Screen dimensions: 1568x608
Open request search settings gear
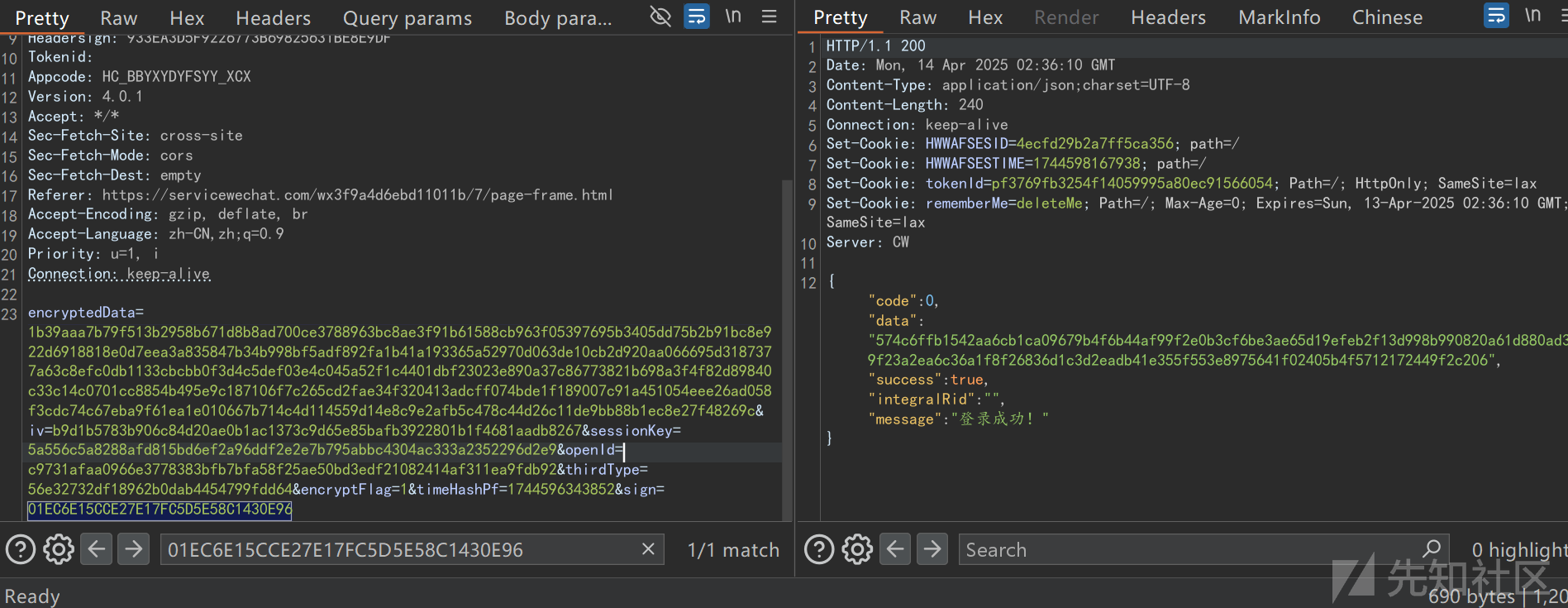pyautogui.click(x=59, y=549)
